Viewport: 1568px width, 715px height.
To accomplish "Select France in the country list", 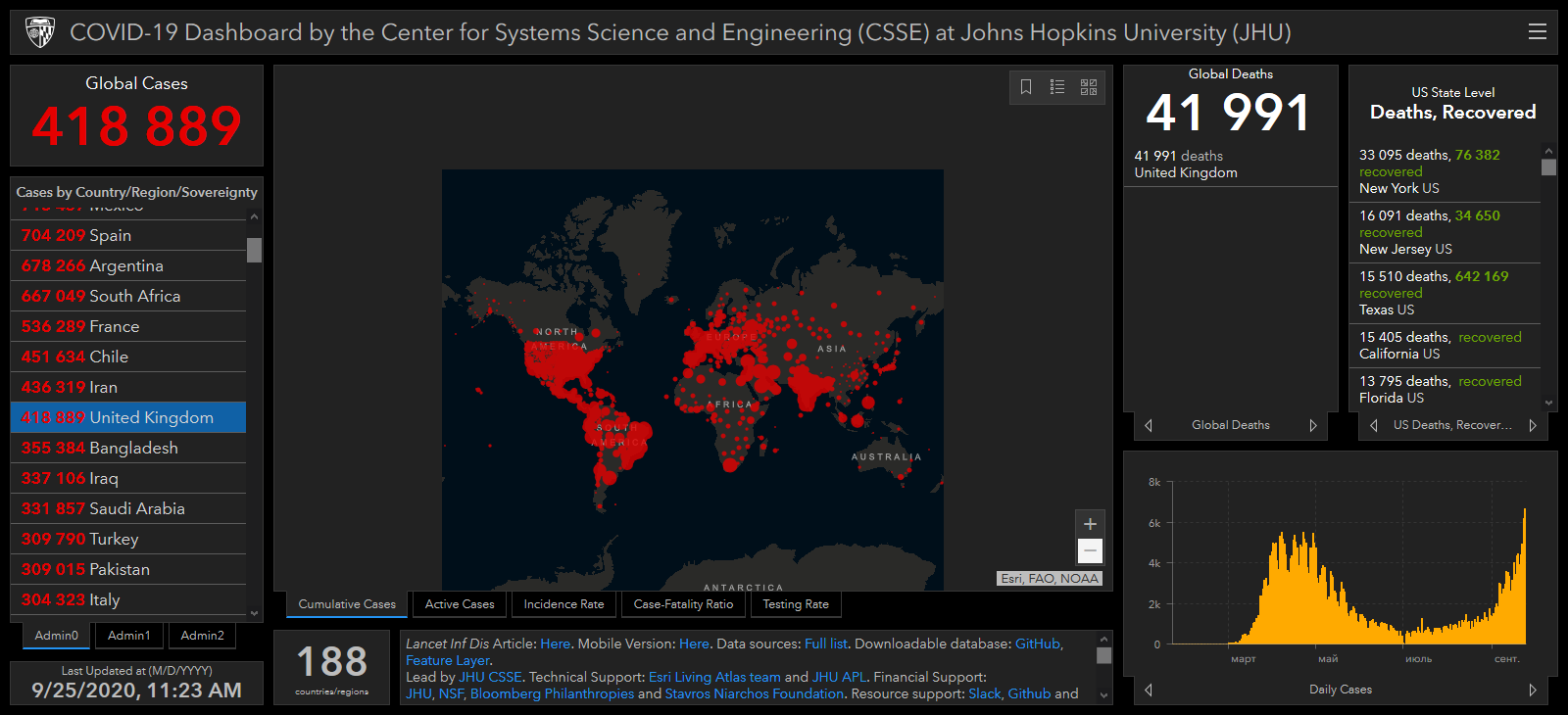I will pos(128,326).
